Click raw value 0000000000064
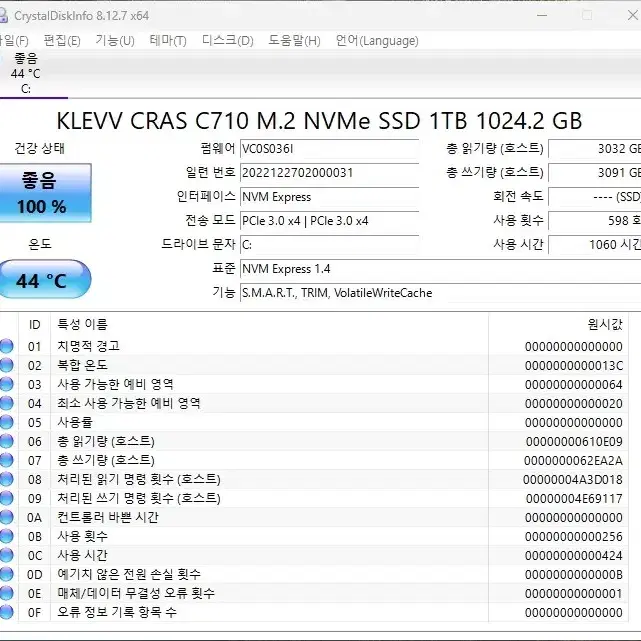641x641 pixels. [x=574, y=385]
